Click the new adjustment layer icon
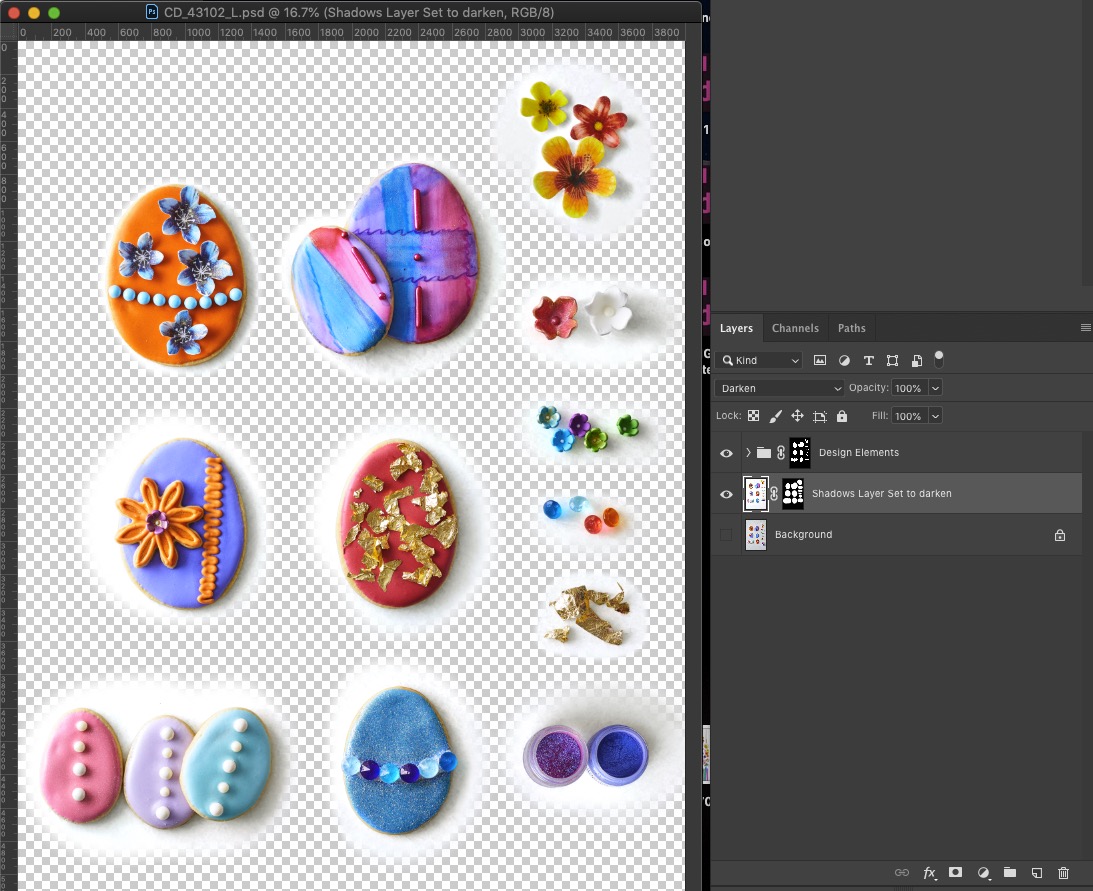This screenshot has height=891, width=1093. (x=984, y=872)
